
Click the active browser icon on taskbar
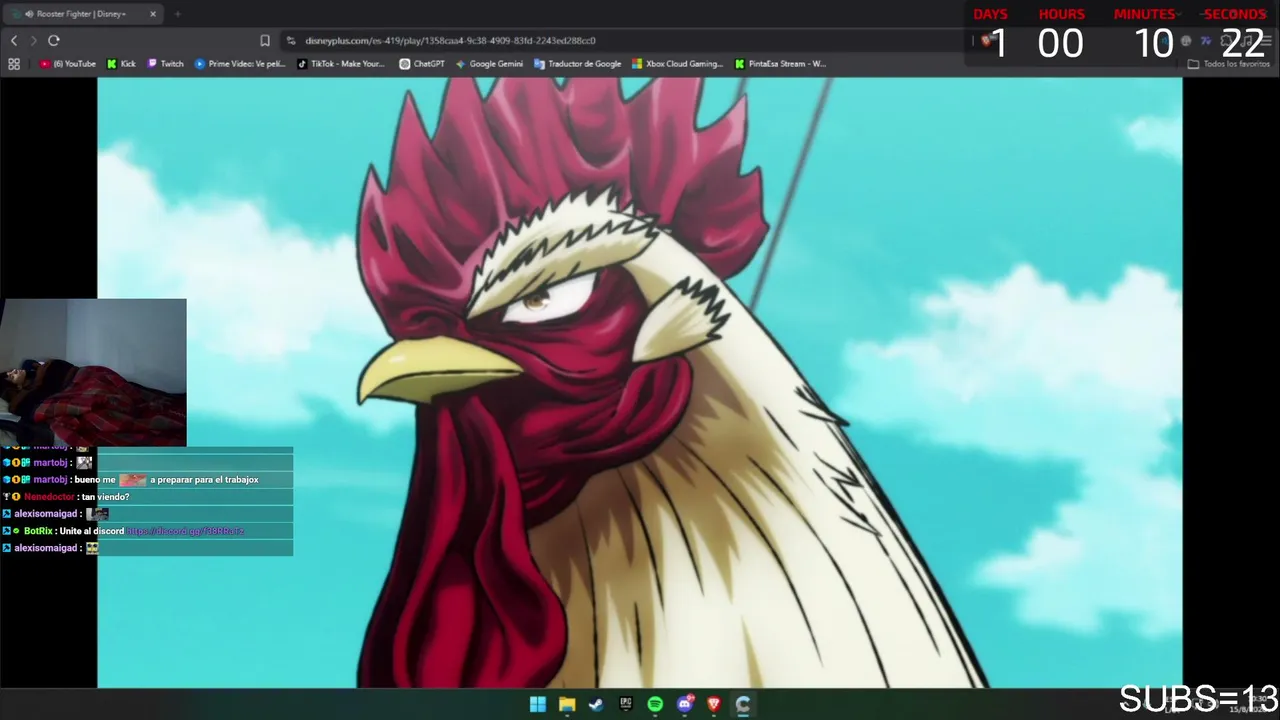pos(743,704)
